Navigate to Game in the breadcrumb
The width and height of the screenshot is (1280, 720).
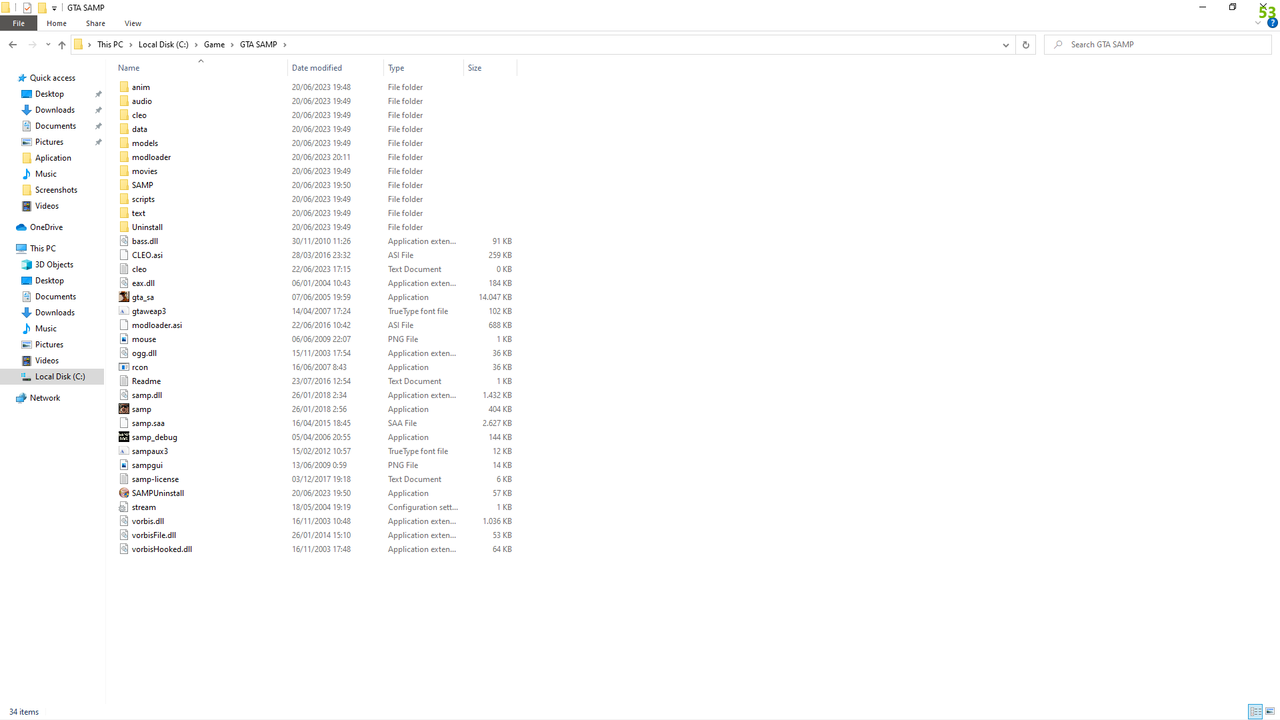pyautogui.click(x=214, y=45)
